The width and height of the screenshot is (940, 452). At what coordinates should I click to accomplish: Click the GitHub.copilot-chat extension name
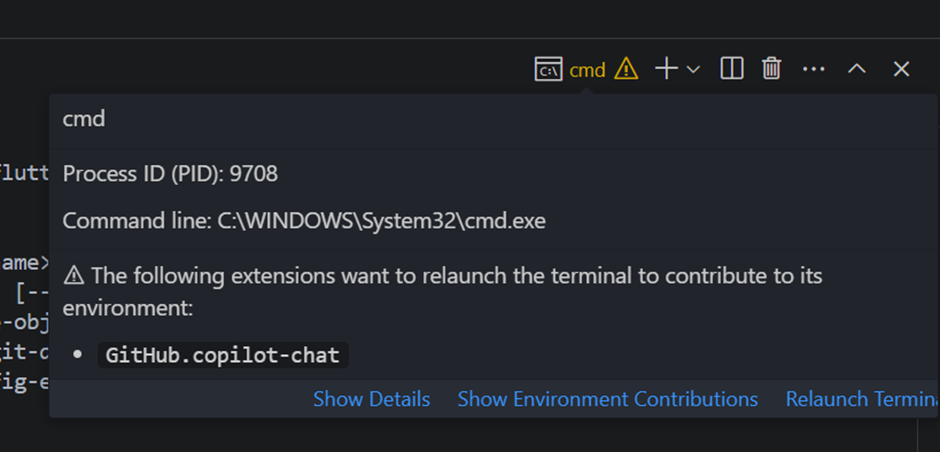click(x=222, y=355)
